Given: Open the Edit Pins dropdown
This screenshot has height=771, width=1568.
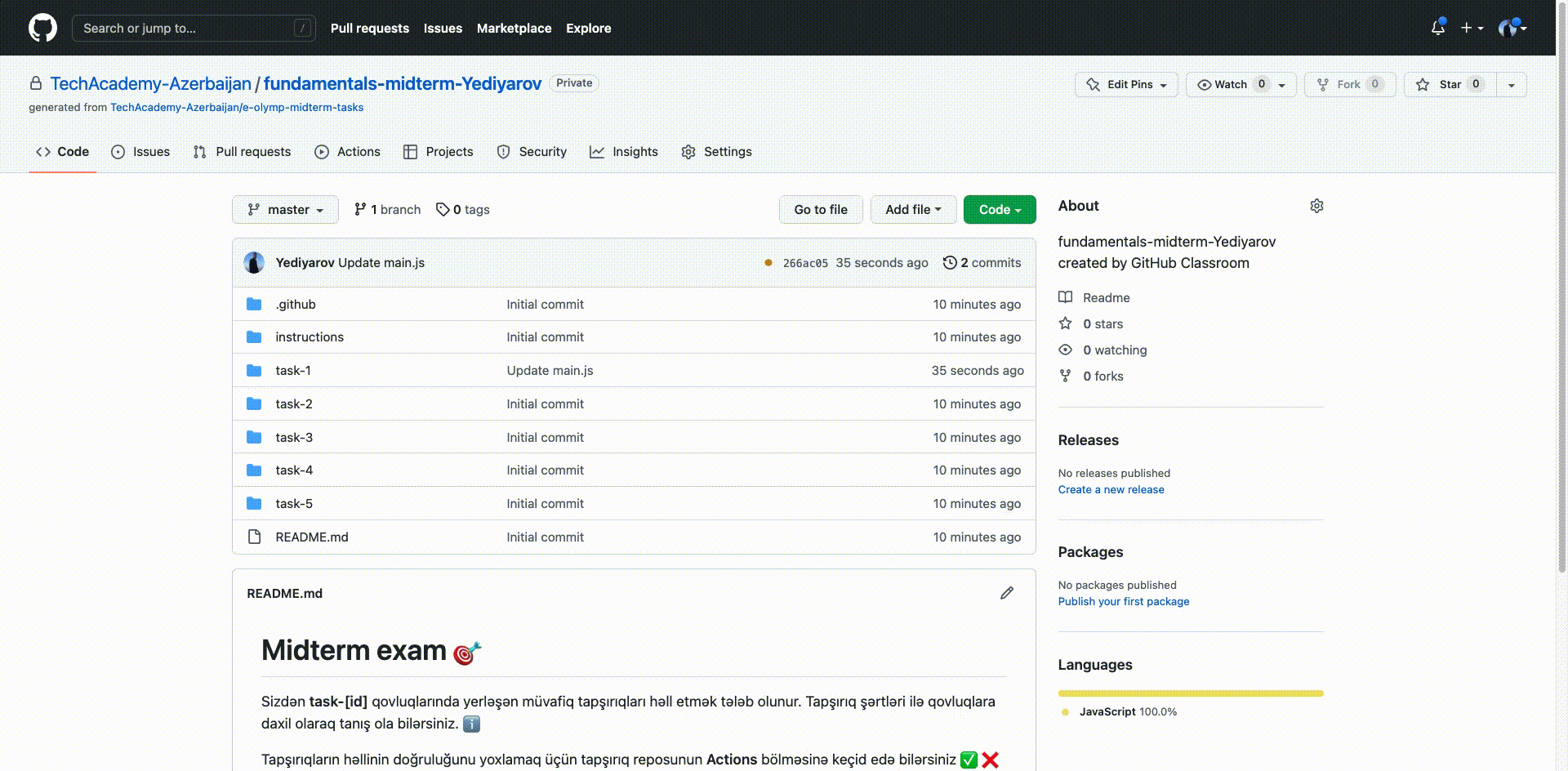Looking at the screenshot, I should 1126,84.
